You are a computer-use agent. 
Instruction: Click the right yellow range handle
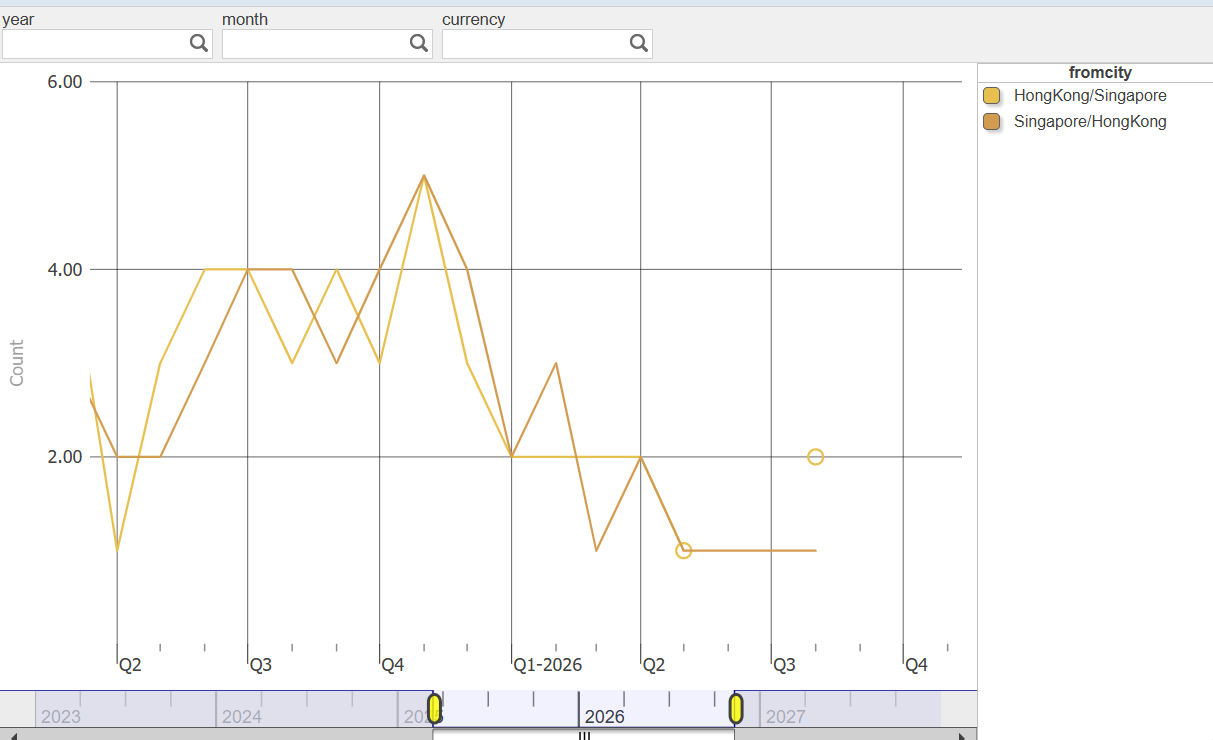[736, 709]
